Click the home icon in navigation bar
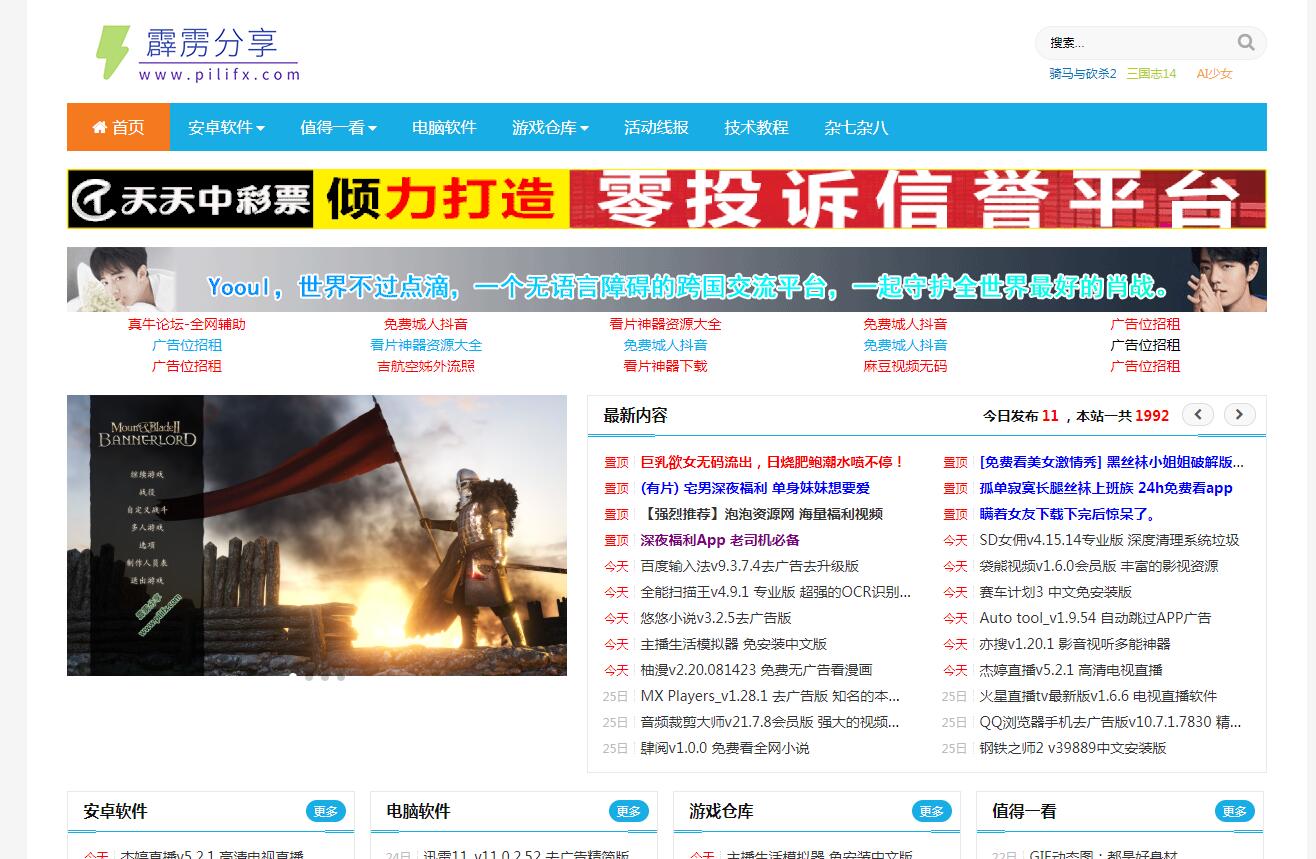The height and width of the screenshot is (859, 1316). click(99, 127)
